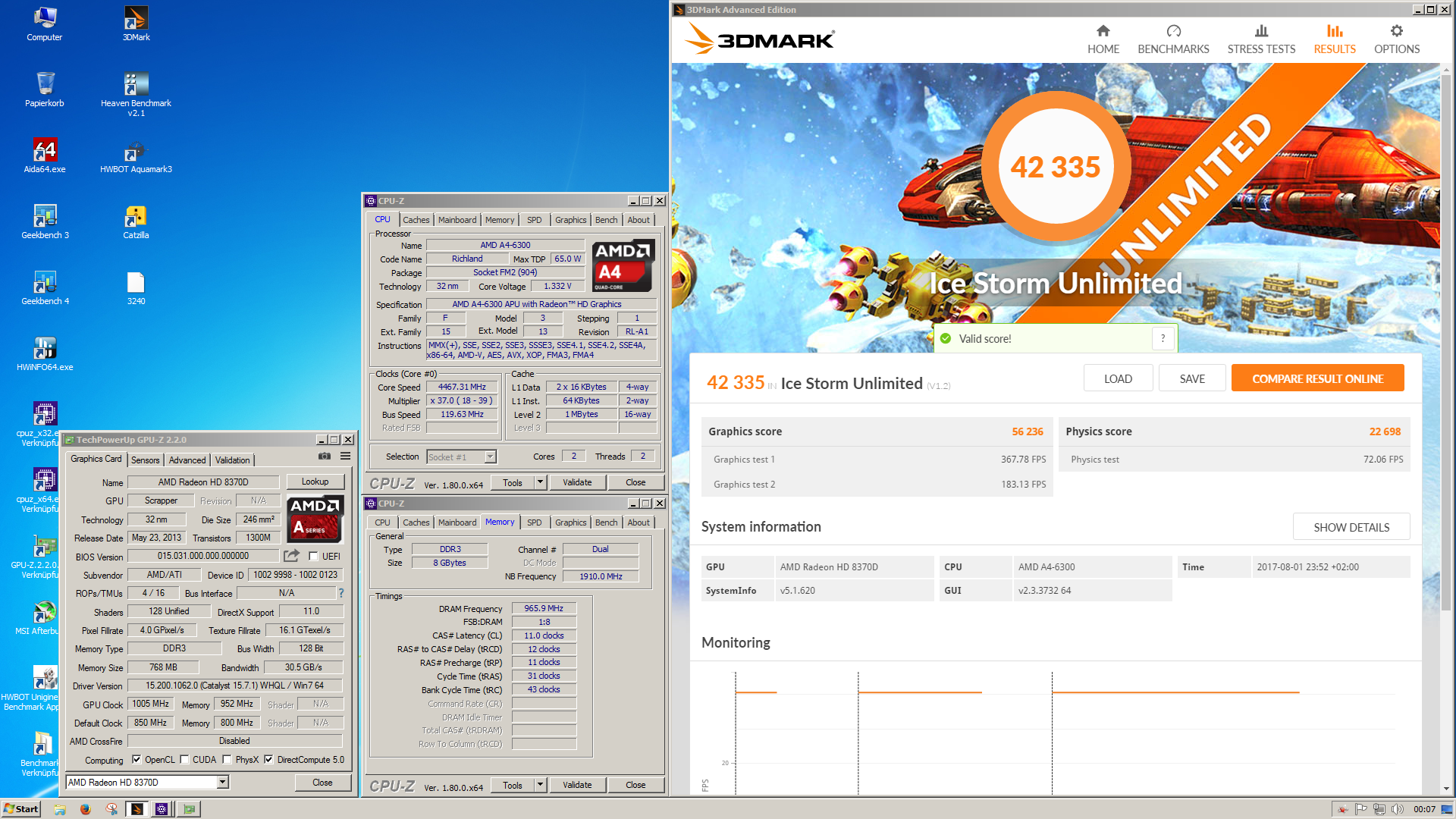1456x819 pixels.
Task: Switch to Caches tab in the CPU-Z CPU window
Action: click(416, 220)
